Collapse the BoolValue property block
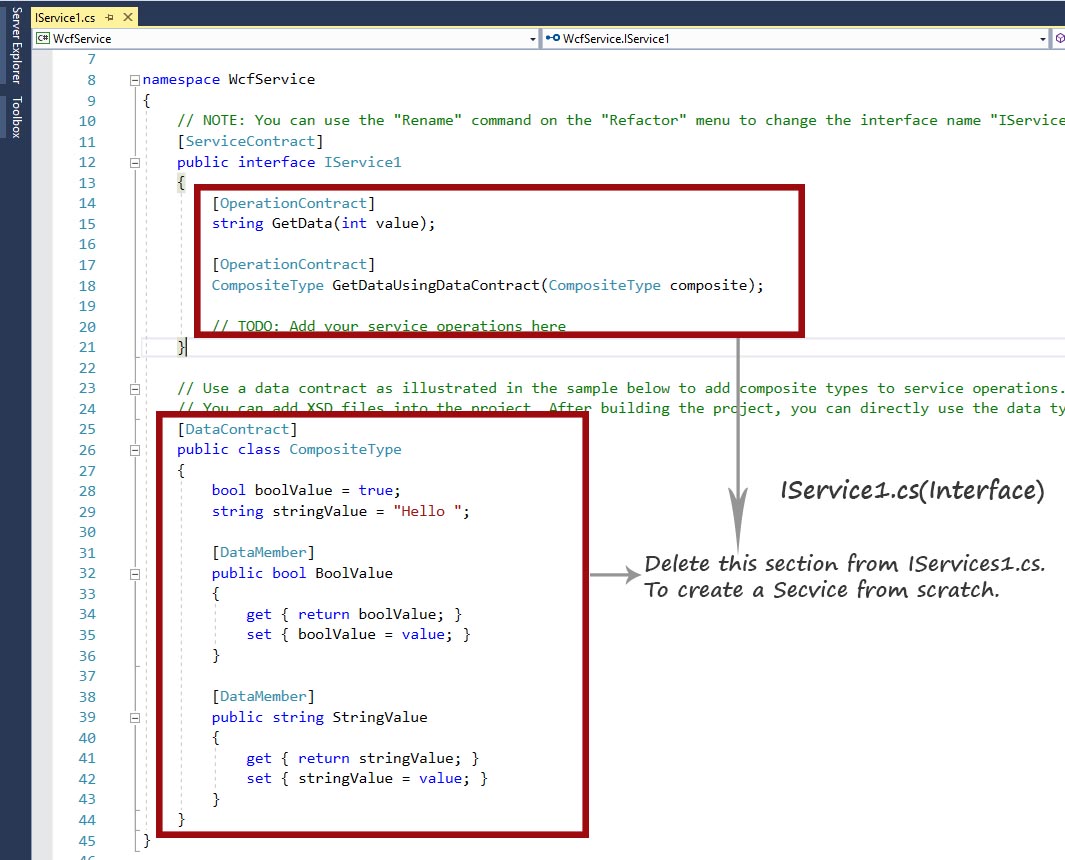Viewport: 1065px width, 860px height. (x=134, y=574)
